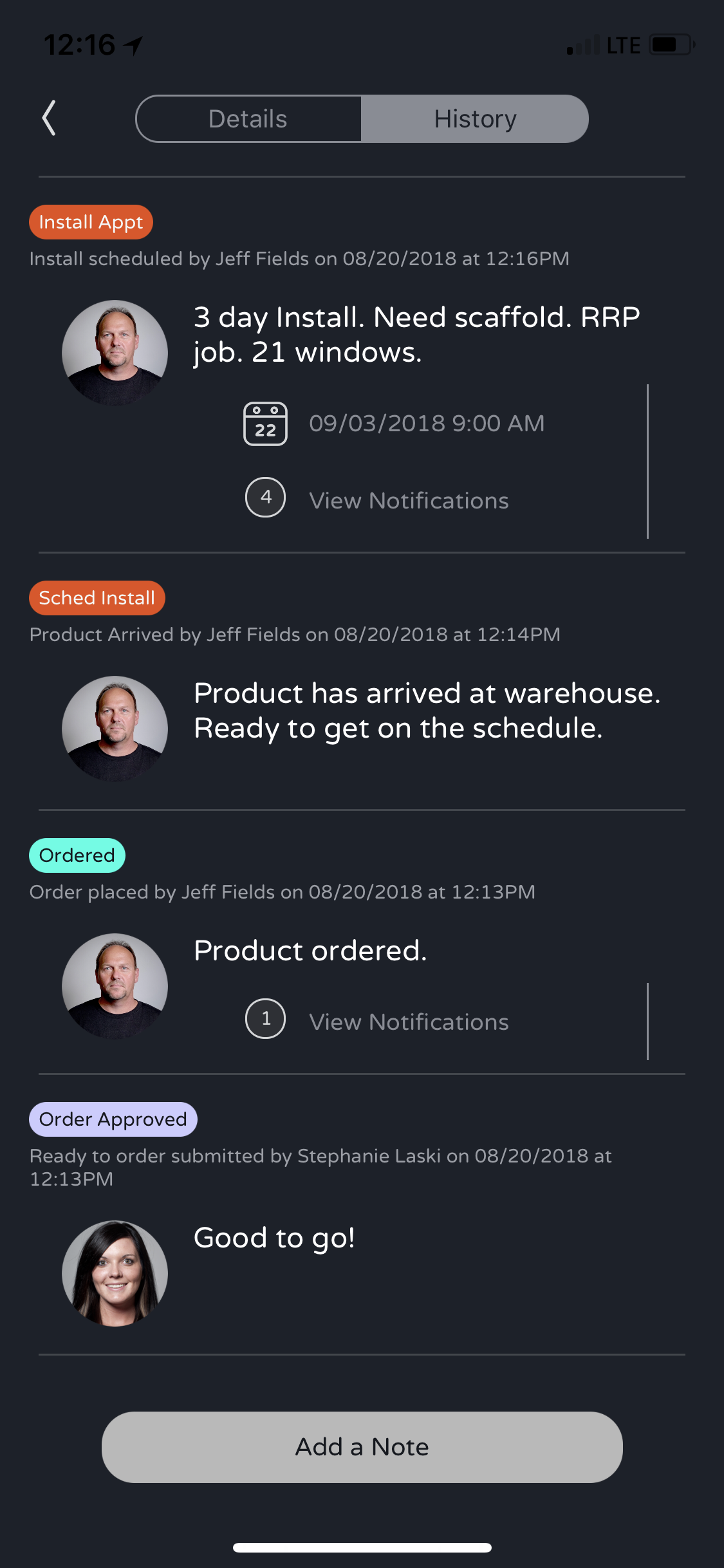Open View Notifications under Product ordered
The width and height of the screenshot is (724, 1568).
tap(409, 1022)
